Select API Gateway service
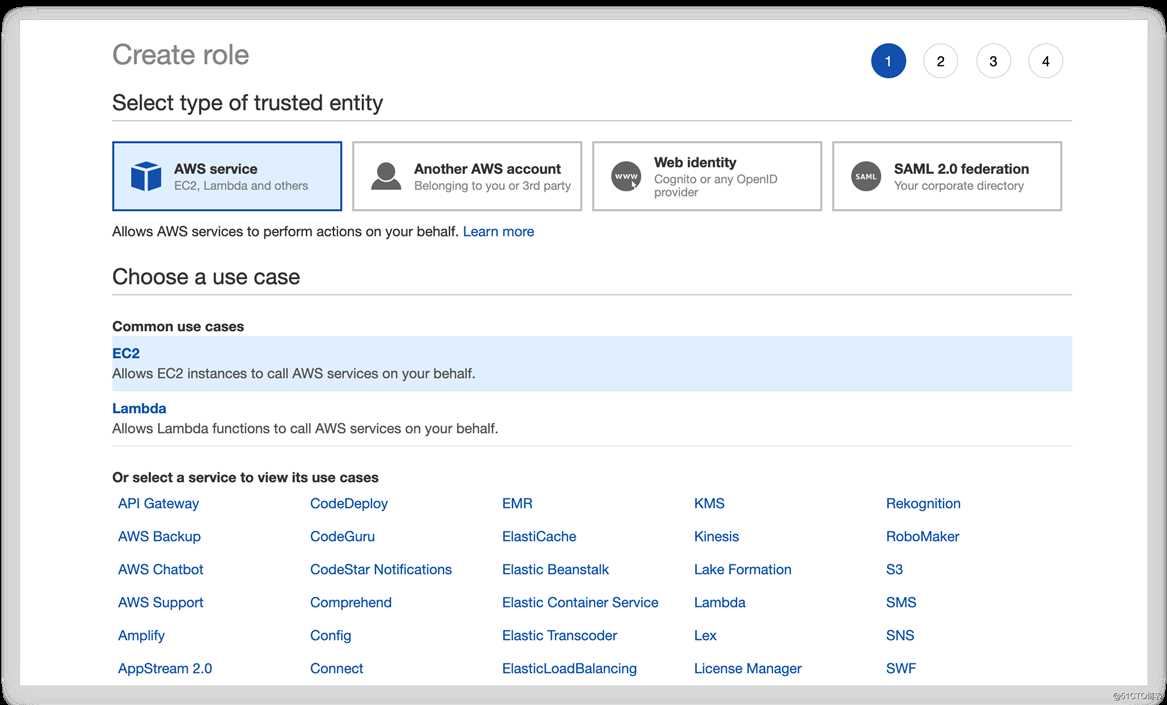This screenshot has height=705, width=1167. click(158, 504)
